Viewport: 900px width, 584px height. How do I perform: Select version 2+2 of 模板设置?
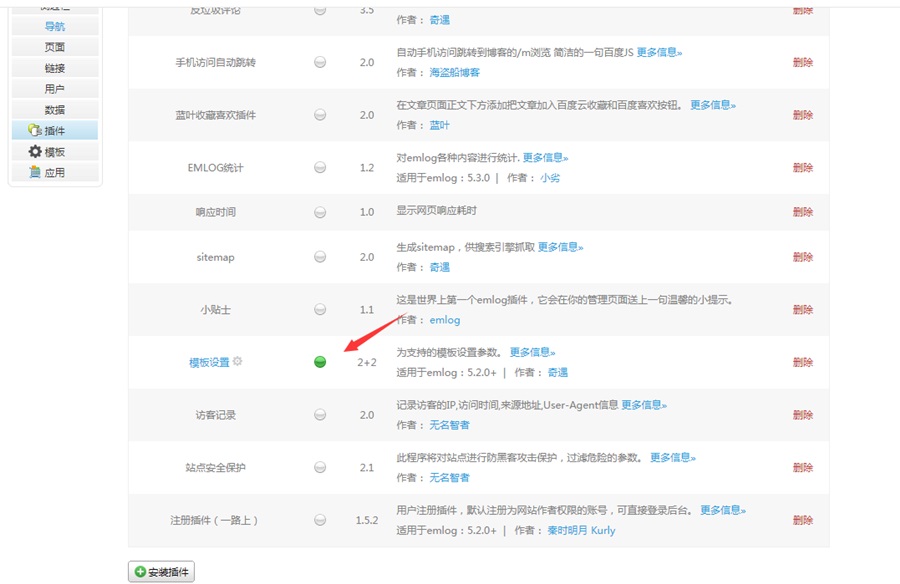[367, 362]
